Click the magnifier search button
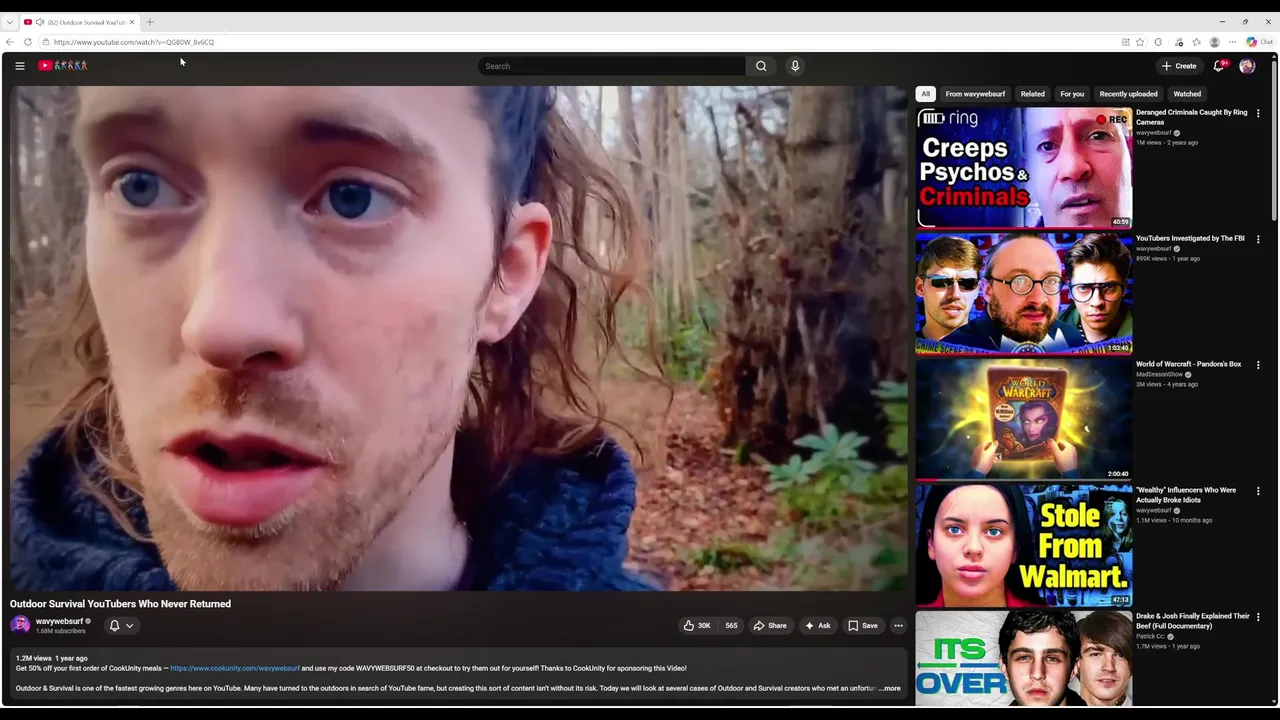 [x=761, y=66]
